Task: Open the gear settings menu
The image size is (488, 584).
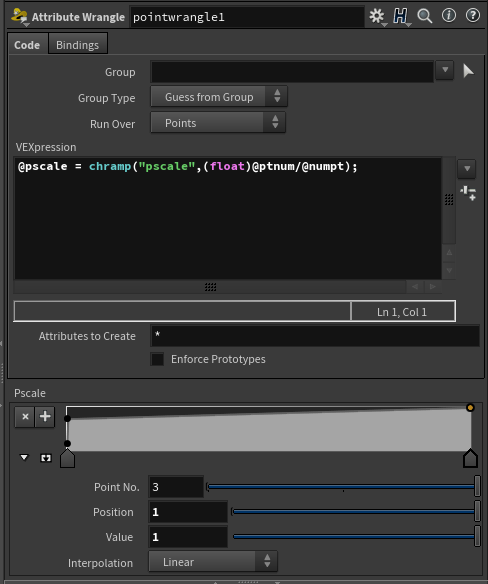Action: coord(377,16)
